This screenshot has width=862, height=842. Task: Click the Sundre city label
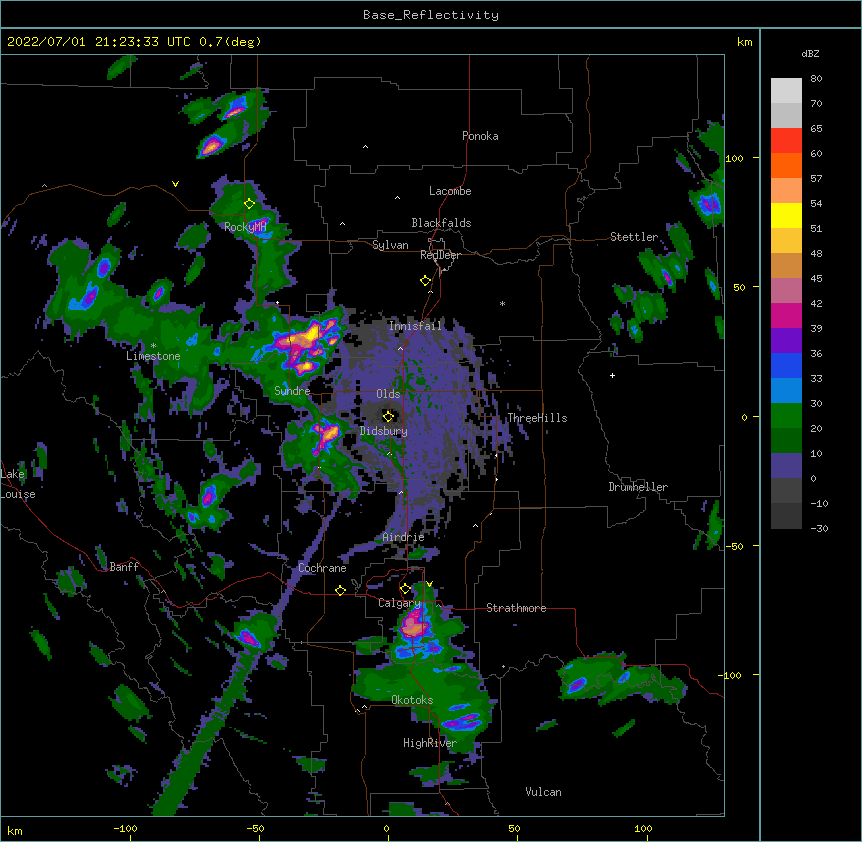coord(292,391)
